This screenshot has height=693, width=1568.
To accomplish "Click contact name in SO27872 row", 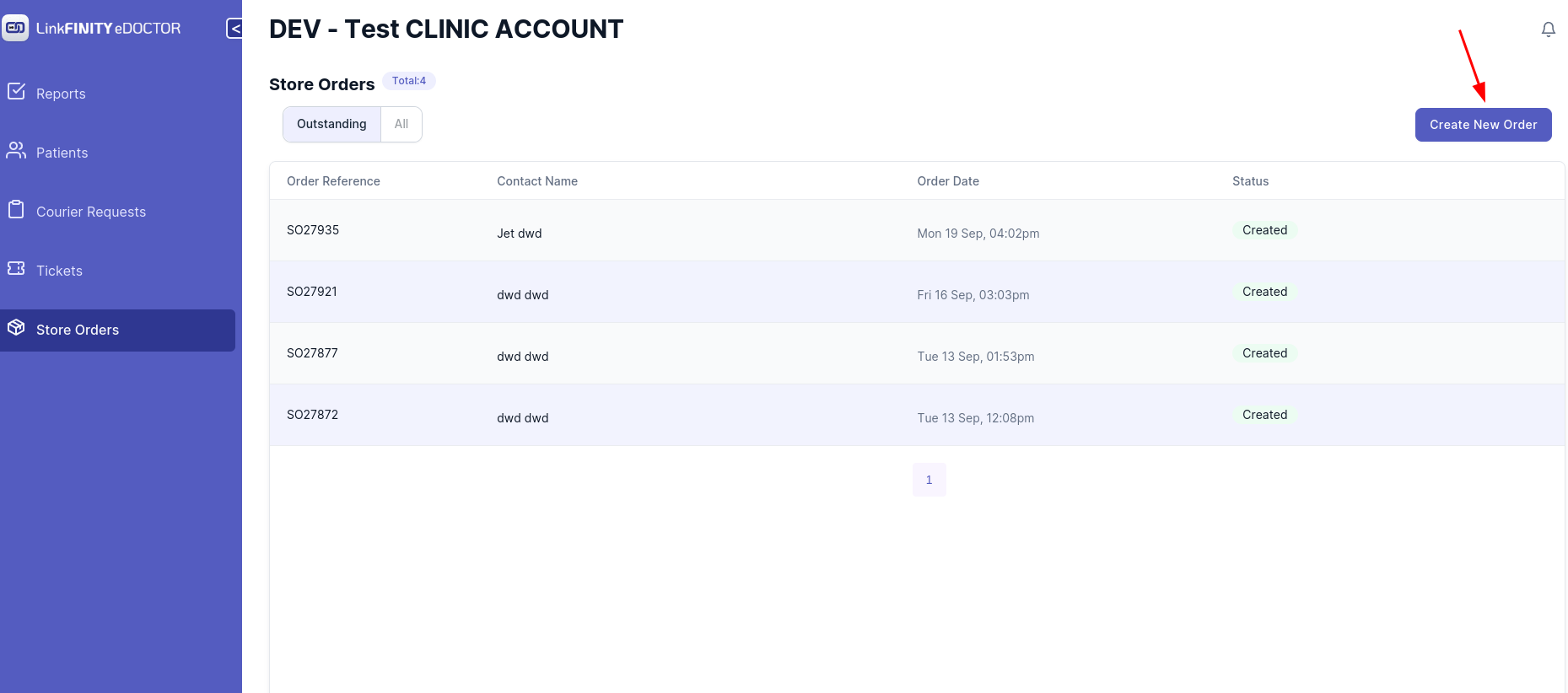I will (523, 418).
